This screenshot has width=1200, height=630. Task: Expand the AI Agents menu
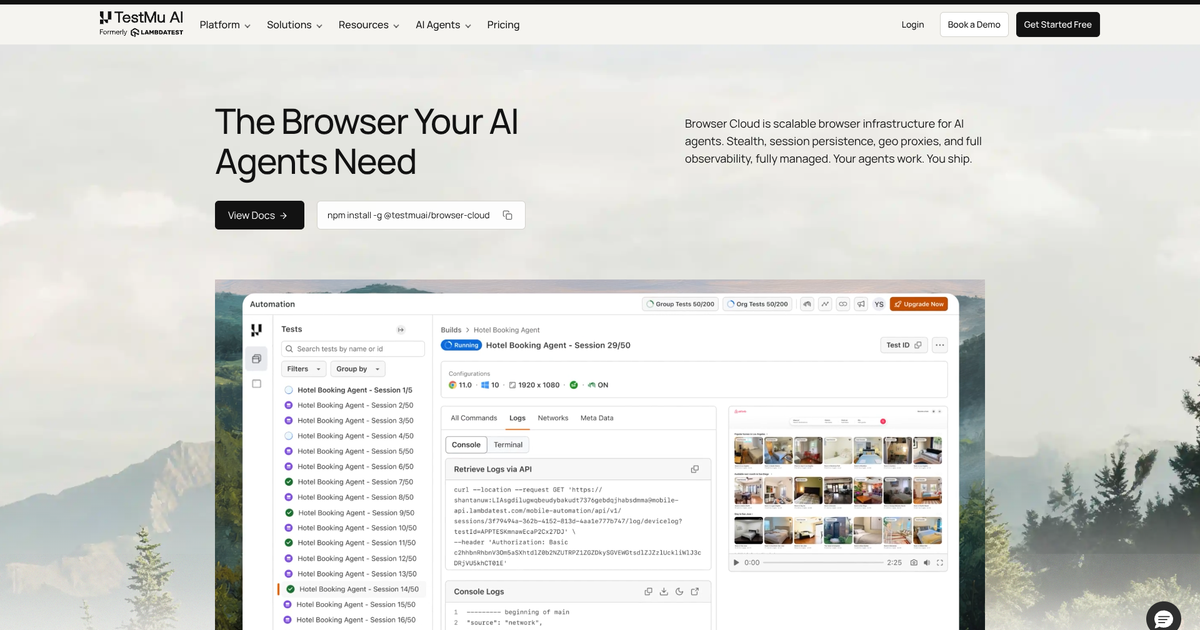[x=443, y=25]
